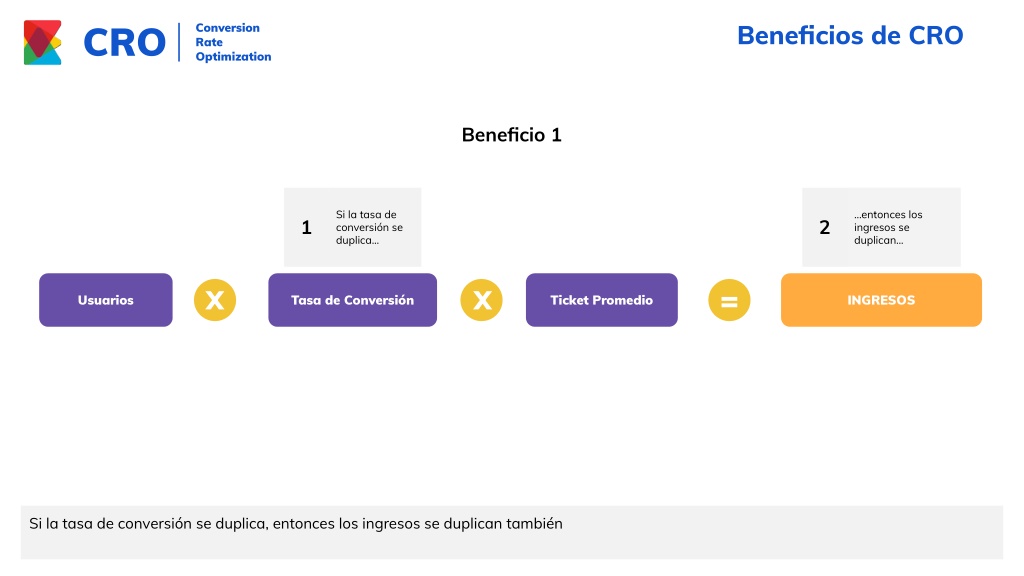This screenshot has width=1024, height=576.
Task: Click the second yellow multiplication X circle
Action: tap(481, 300)
